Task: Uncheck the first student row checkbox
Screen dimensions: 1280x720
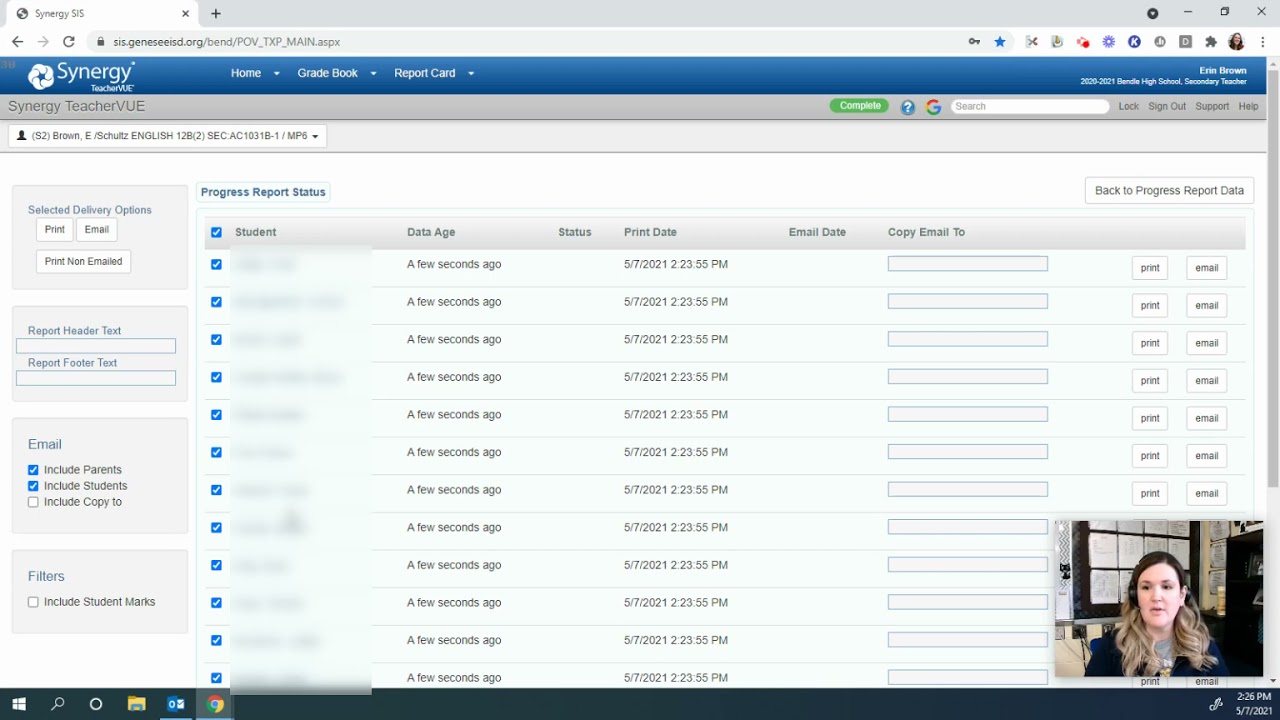Action: click(216, 264)
